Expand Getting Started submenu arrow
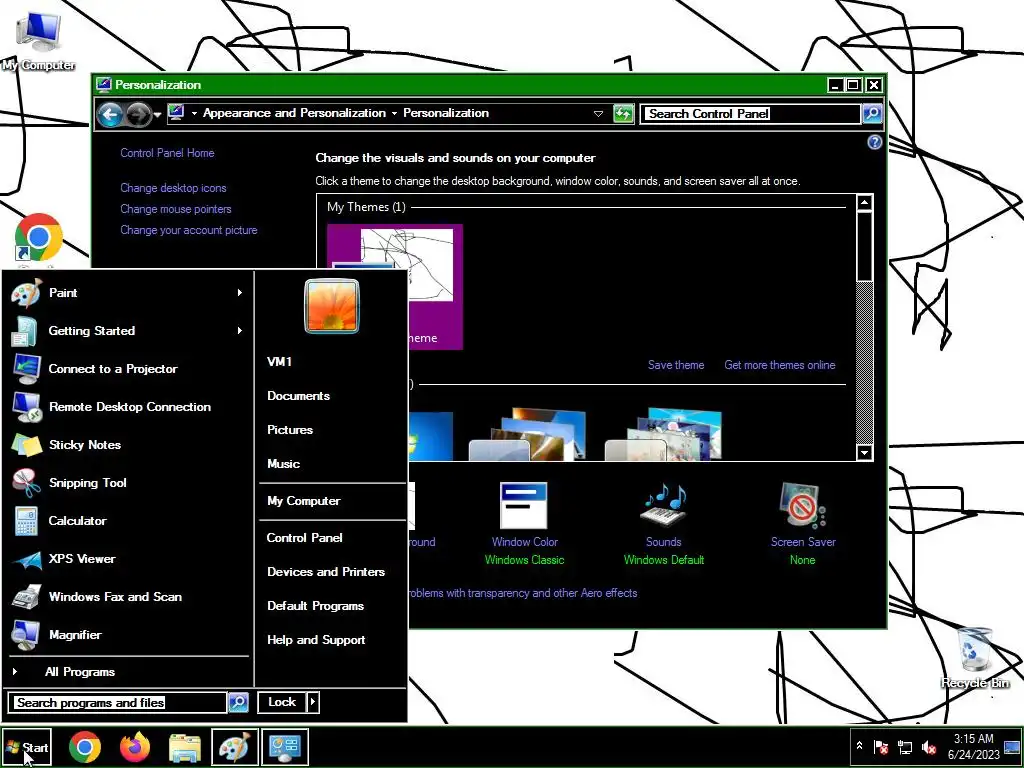This screenshot has height=768, width=1024. click(240, 330)
